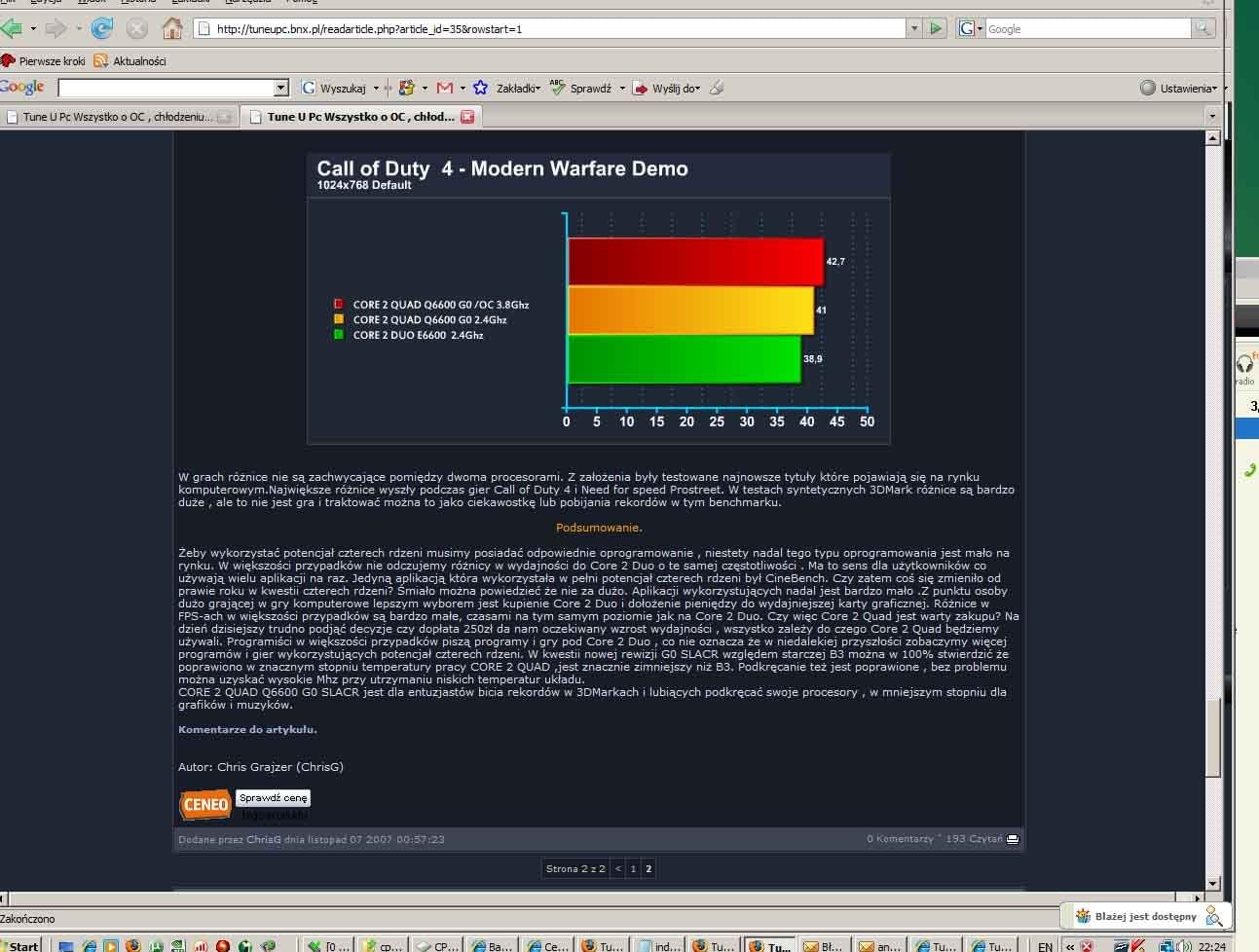Image resolution: width=1259 pixels, height=952 pixels.
Task: Click the green Go arrow beside the URL
Action: 936,28
